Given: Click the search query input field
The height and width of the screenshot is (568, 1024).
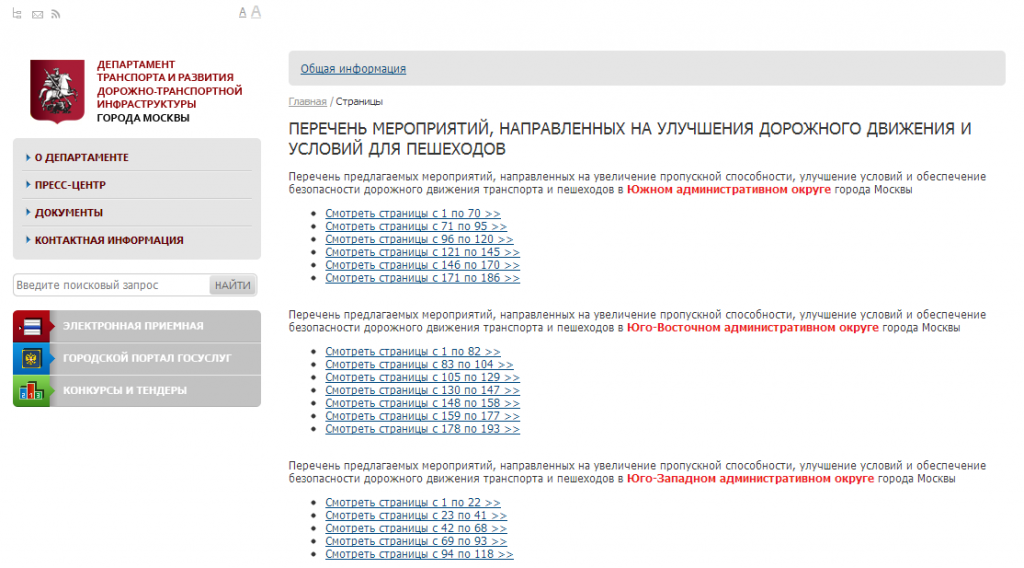Looking at the screenshot, I should click(x=111, y=285).
